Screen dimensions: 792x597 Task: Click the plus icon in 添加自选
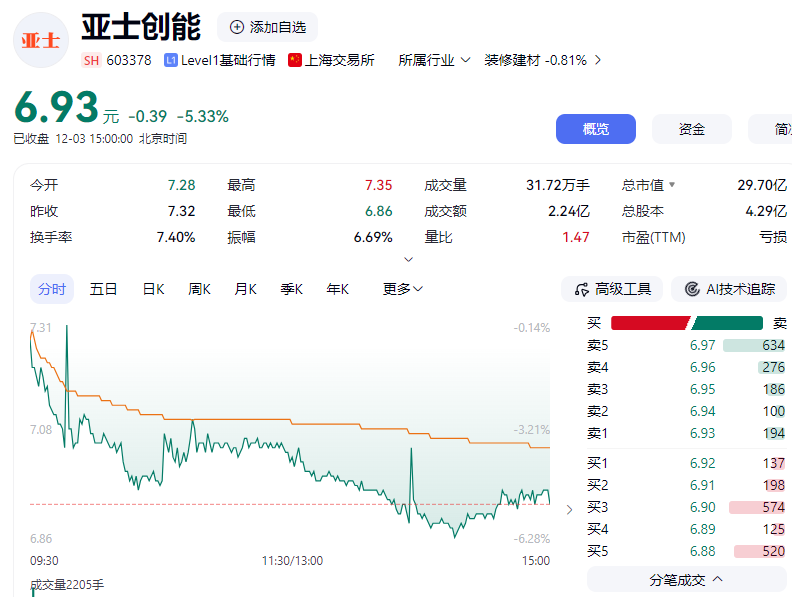coord(237,27)
